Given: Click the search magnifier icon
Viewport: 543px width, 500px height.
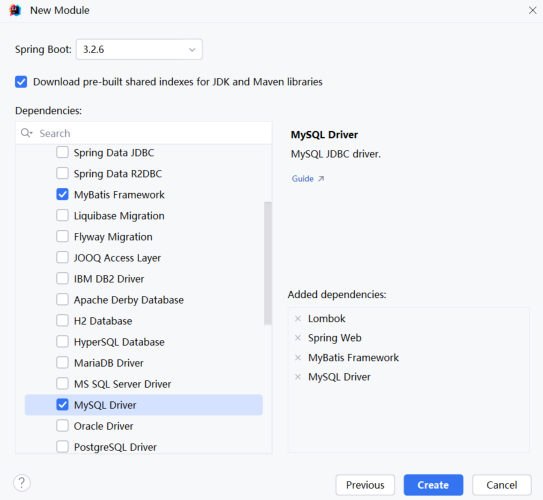Looking at the screenshot, I should pyautogui.click(x=26, y=133).
